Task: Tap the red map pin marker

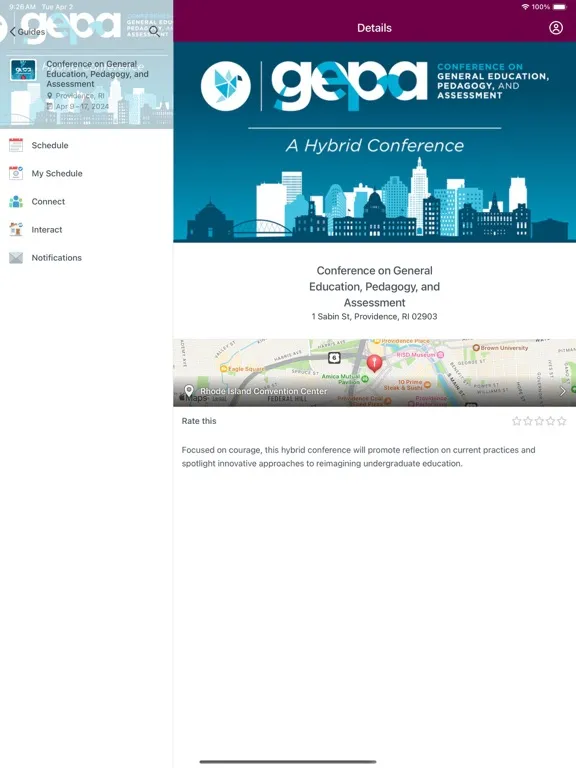Action: click(x=374, y=363)
